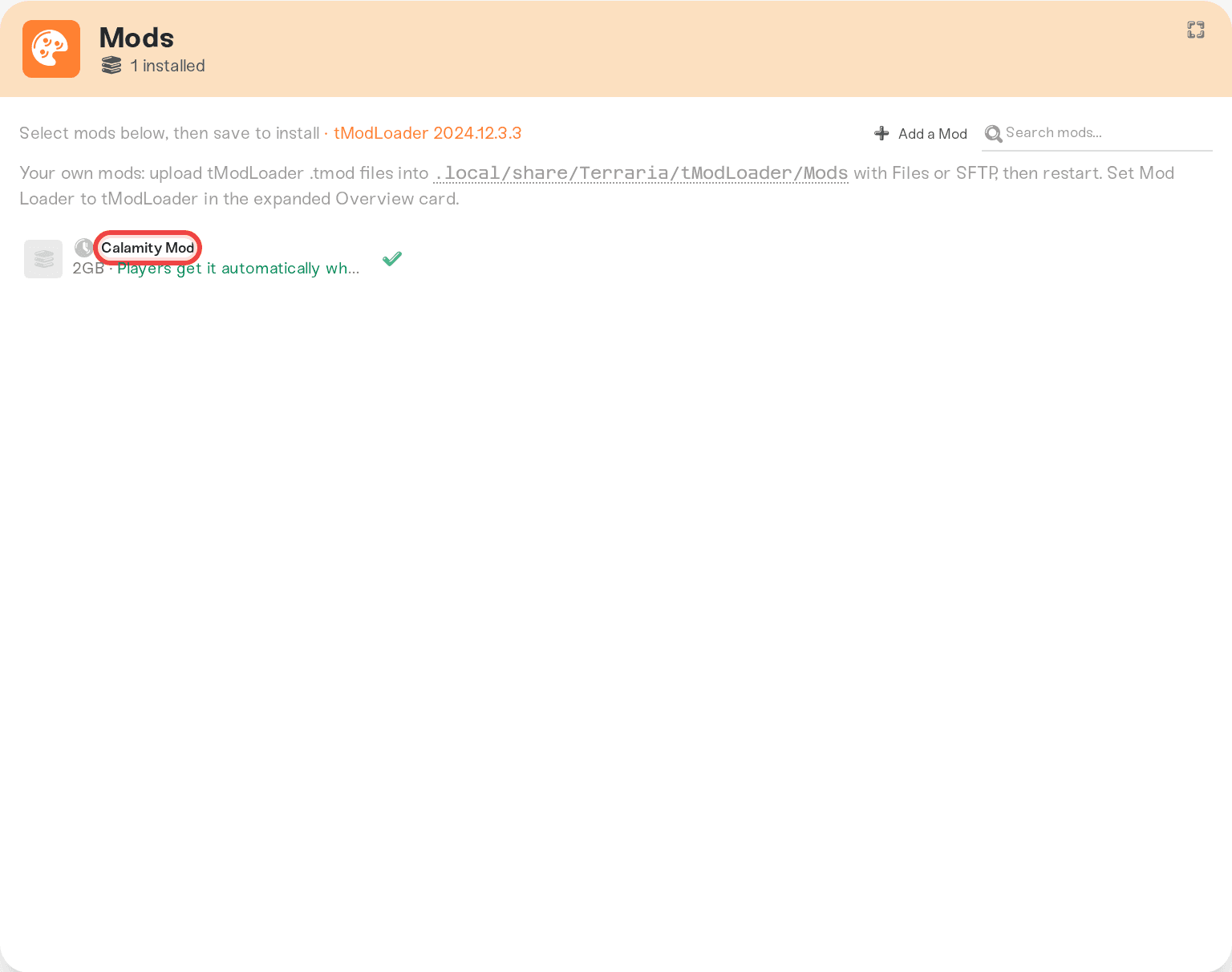This screenshot has height=972, width=1232.
Task: Click the orange Mods palette icon
Action: click(51, 49)
